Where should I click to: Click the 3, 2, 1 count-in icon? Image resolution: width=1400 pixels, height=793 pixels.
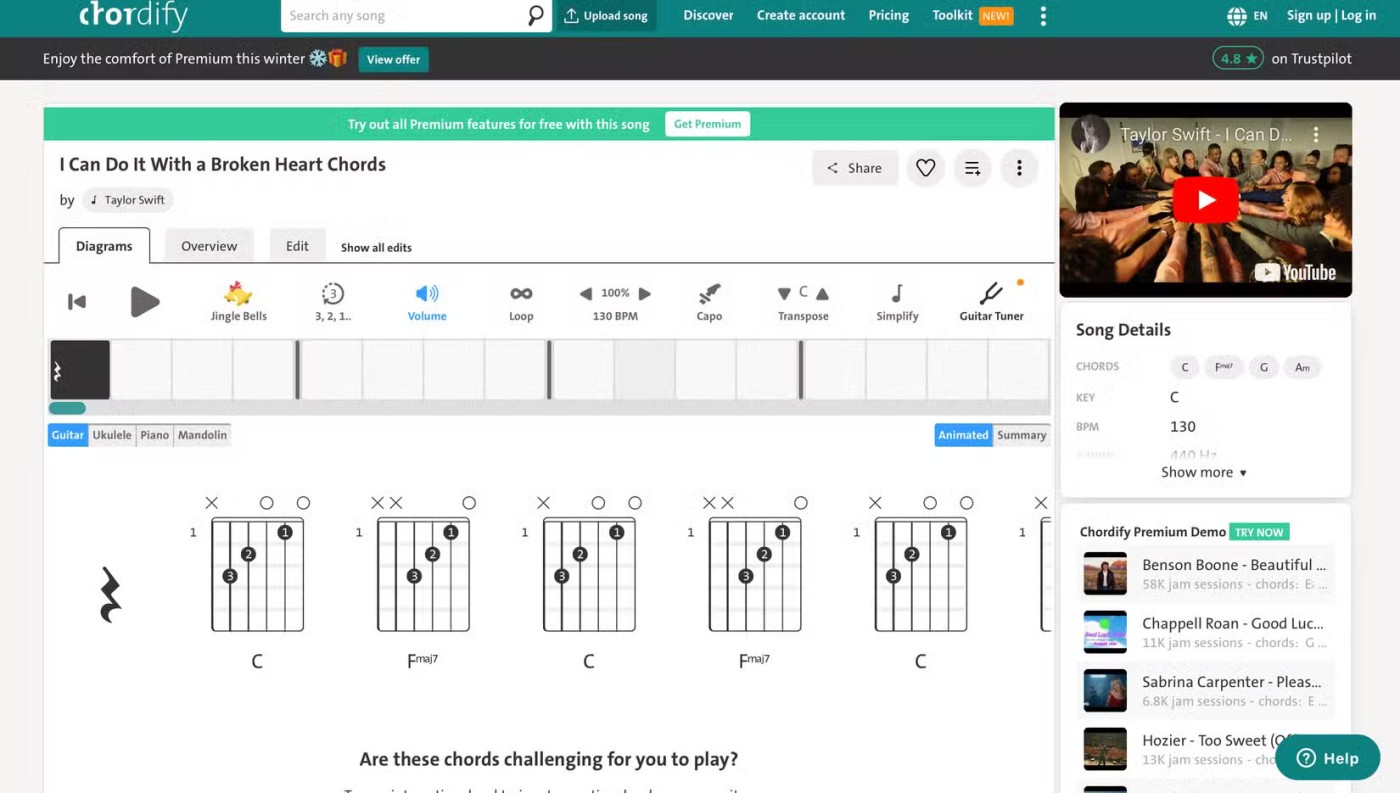point(332,294)
